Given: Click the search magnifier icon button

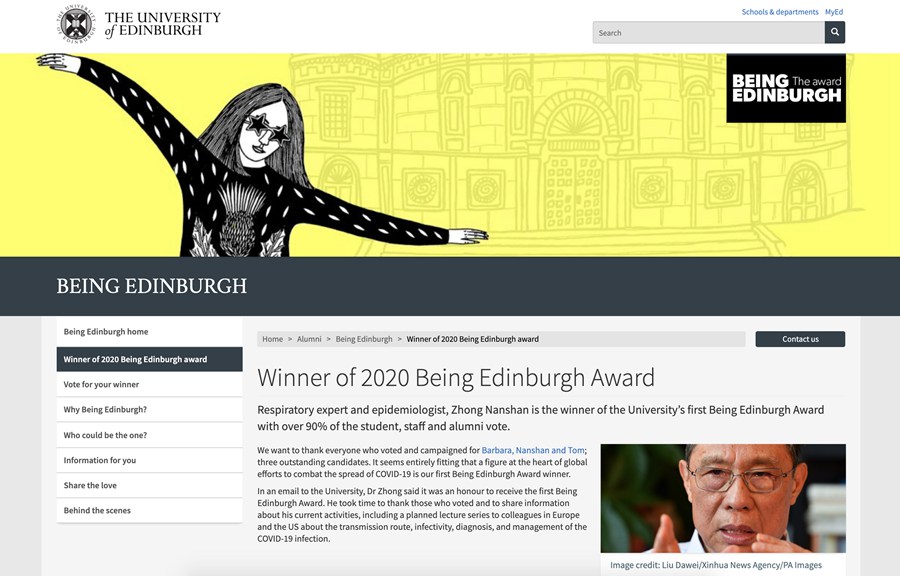Looking at the screenshot, I should [835, 33].
